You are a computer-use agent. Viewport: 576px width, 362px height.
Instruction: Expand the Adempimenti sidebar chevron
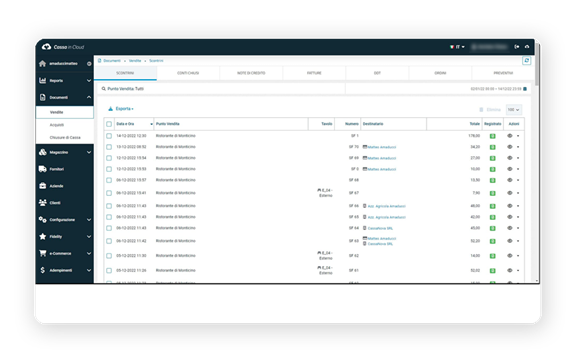tap(89, 270)
